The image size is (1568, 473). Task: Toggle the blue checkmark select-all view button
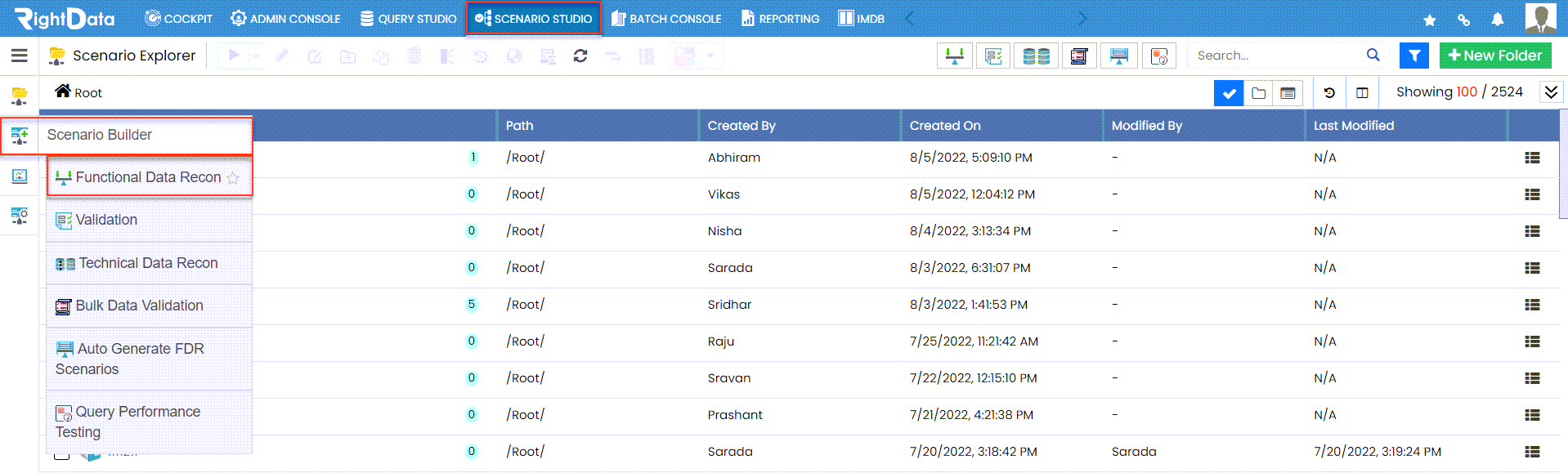(1229, 93)
